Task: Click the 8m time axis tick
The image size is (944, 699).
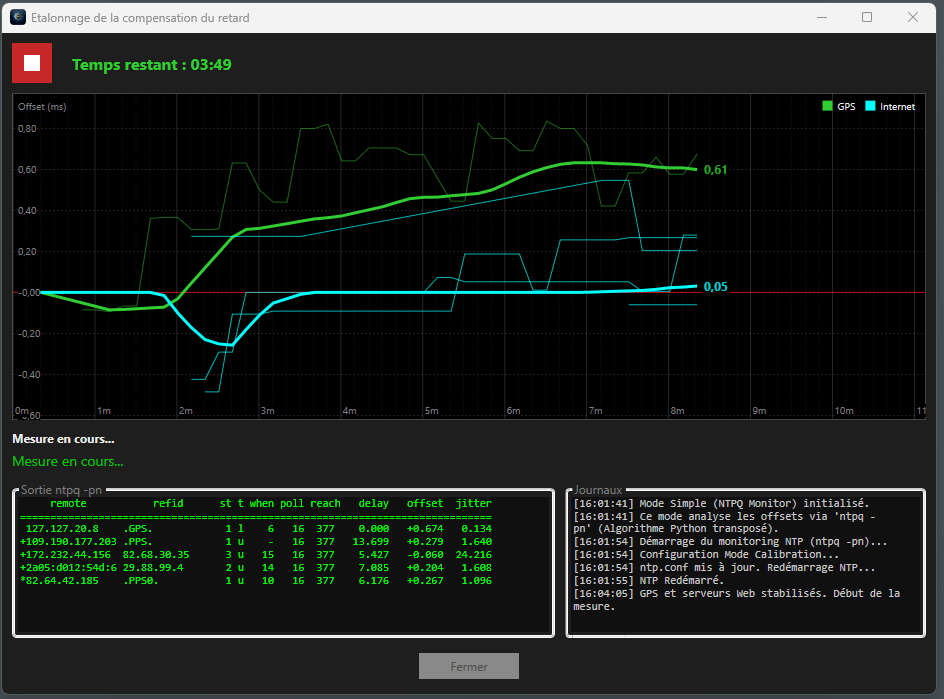Action: (x=677, y=411)
